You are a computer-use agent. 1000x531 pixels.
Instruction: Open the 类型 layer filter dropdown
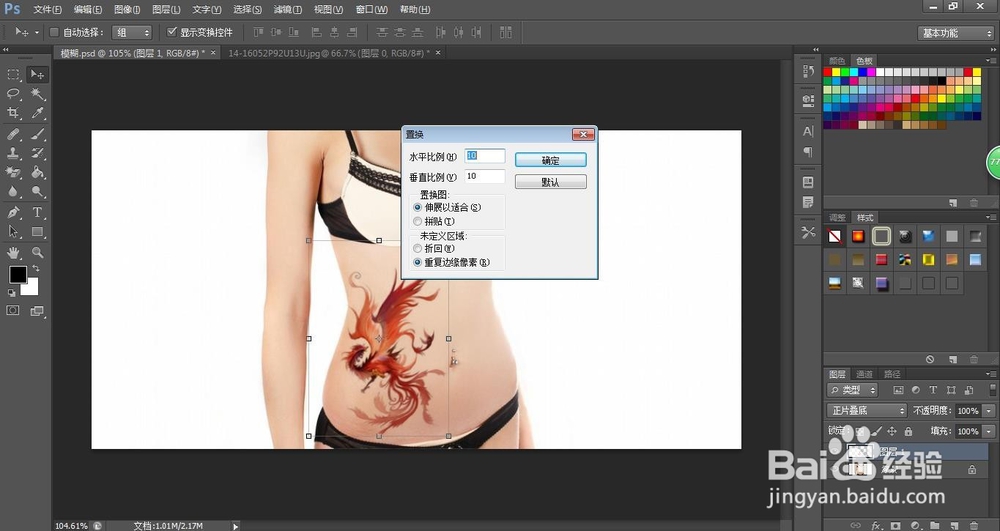tap(852, 389)
